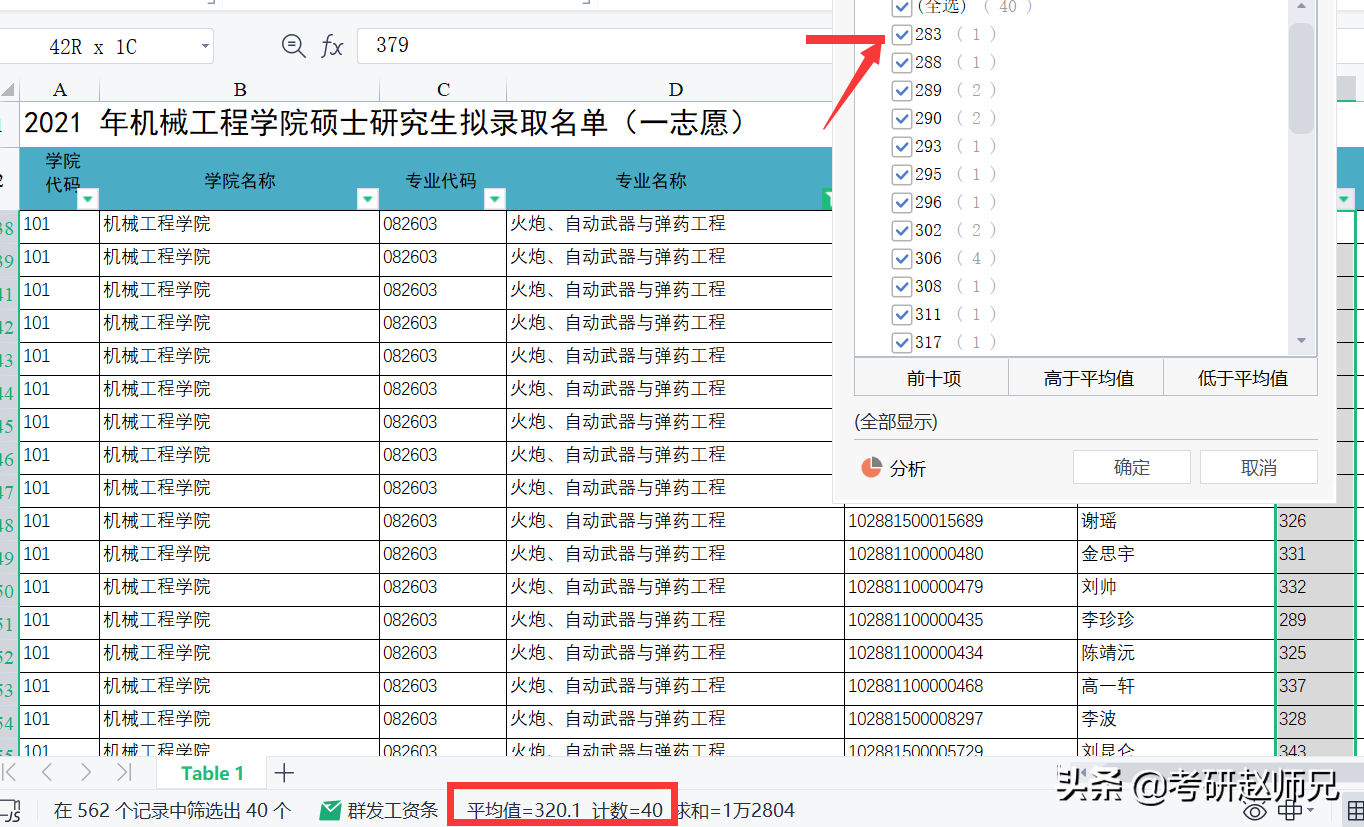1364x827 pixels.
Task: Open the formula editor via fx icon
Action: 331,45
